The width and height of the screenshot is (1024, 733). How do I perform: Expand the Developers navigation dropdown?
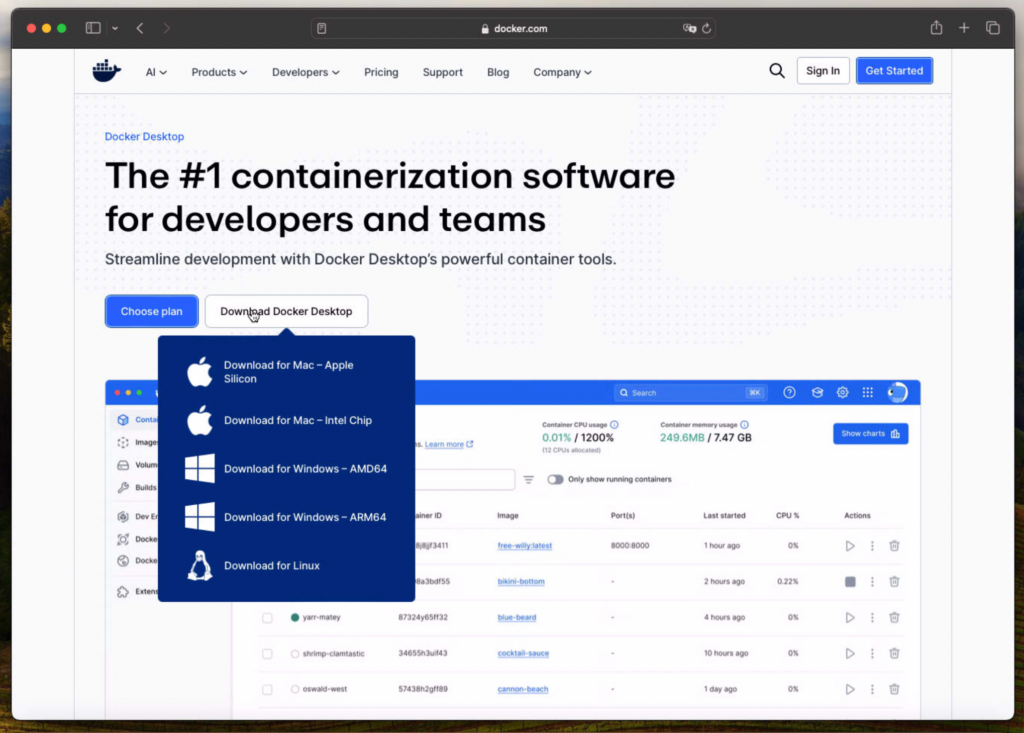[x=306, y=72]
